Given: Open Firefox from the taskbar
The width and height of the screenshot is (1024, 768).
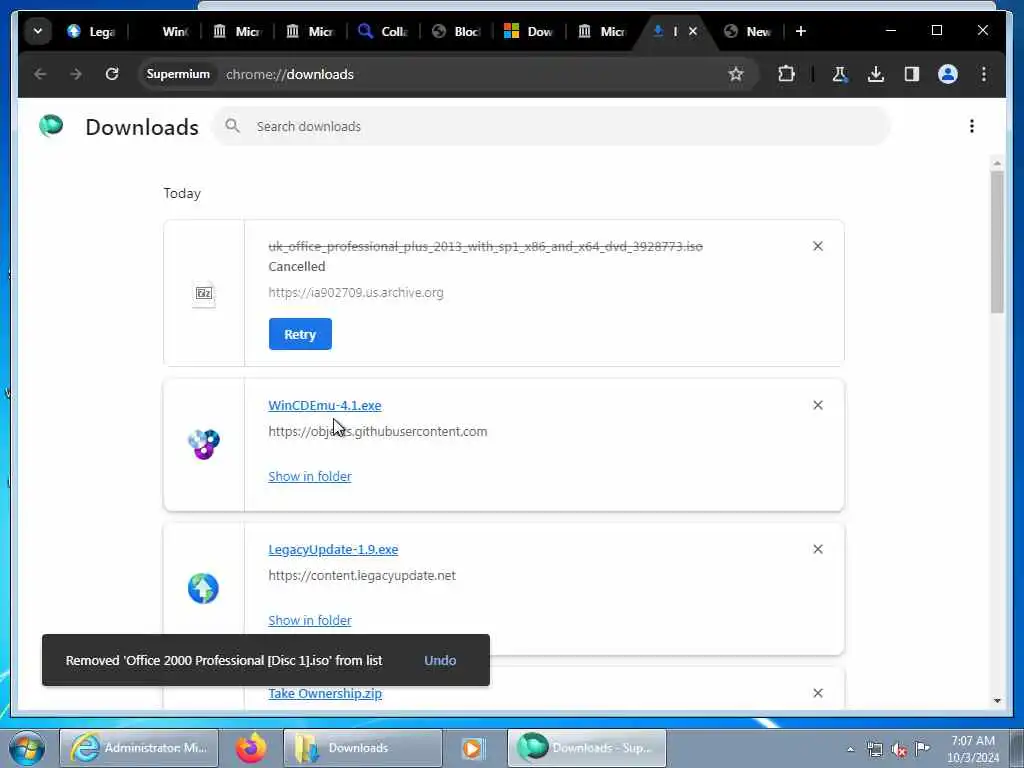Looking at the screenshot, I should [x=251, y=748].
